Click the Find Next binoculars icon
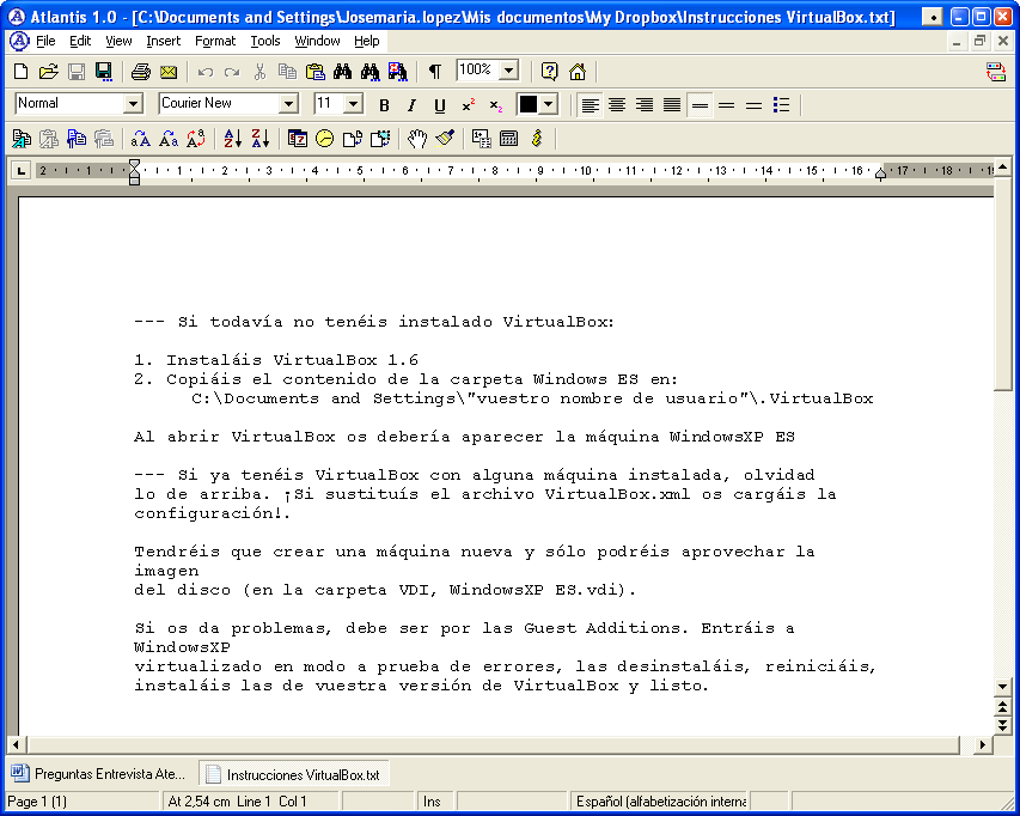 point(369,72)
